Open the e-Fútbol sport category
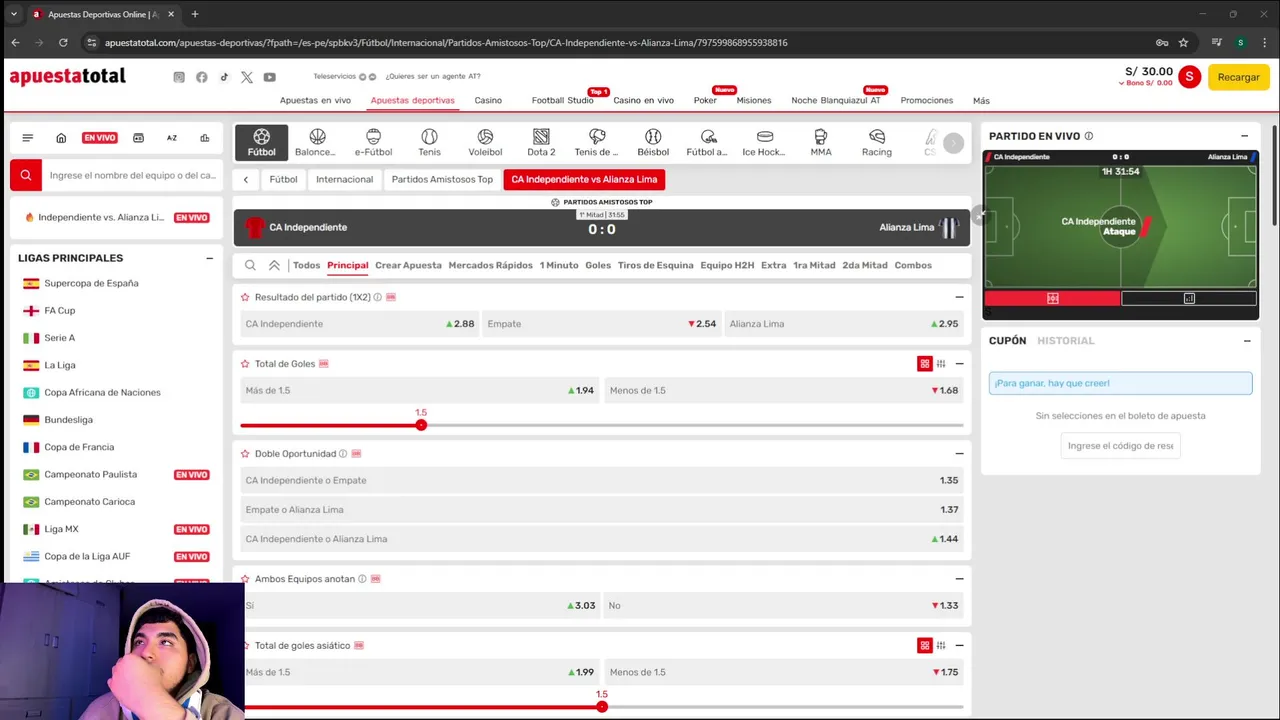This screenshot has width=1280, height=720. click(x=373, y=142)
